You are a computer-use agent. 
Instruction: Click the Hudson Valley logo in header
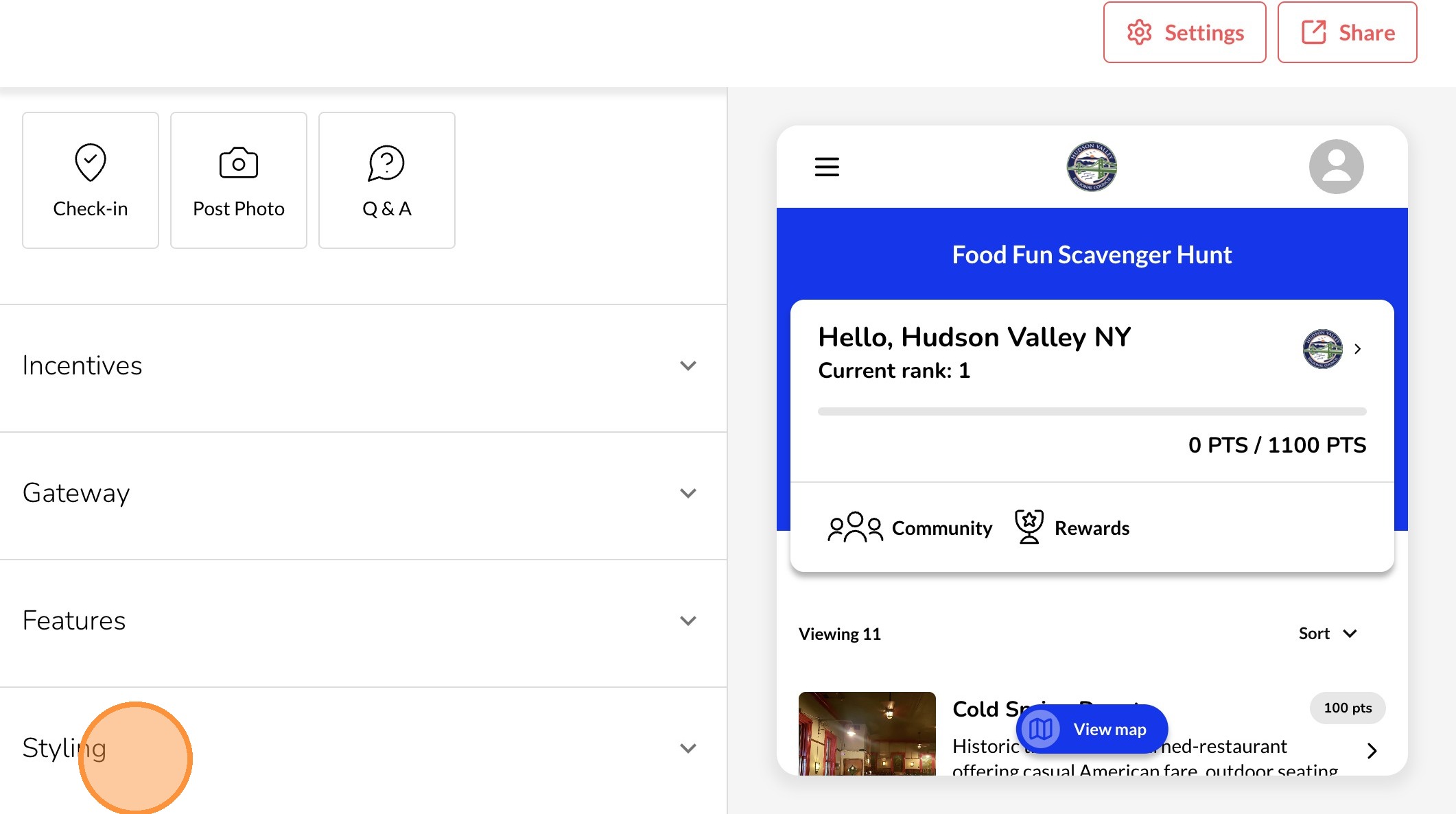[x=1092, y=167]
